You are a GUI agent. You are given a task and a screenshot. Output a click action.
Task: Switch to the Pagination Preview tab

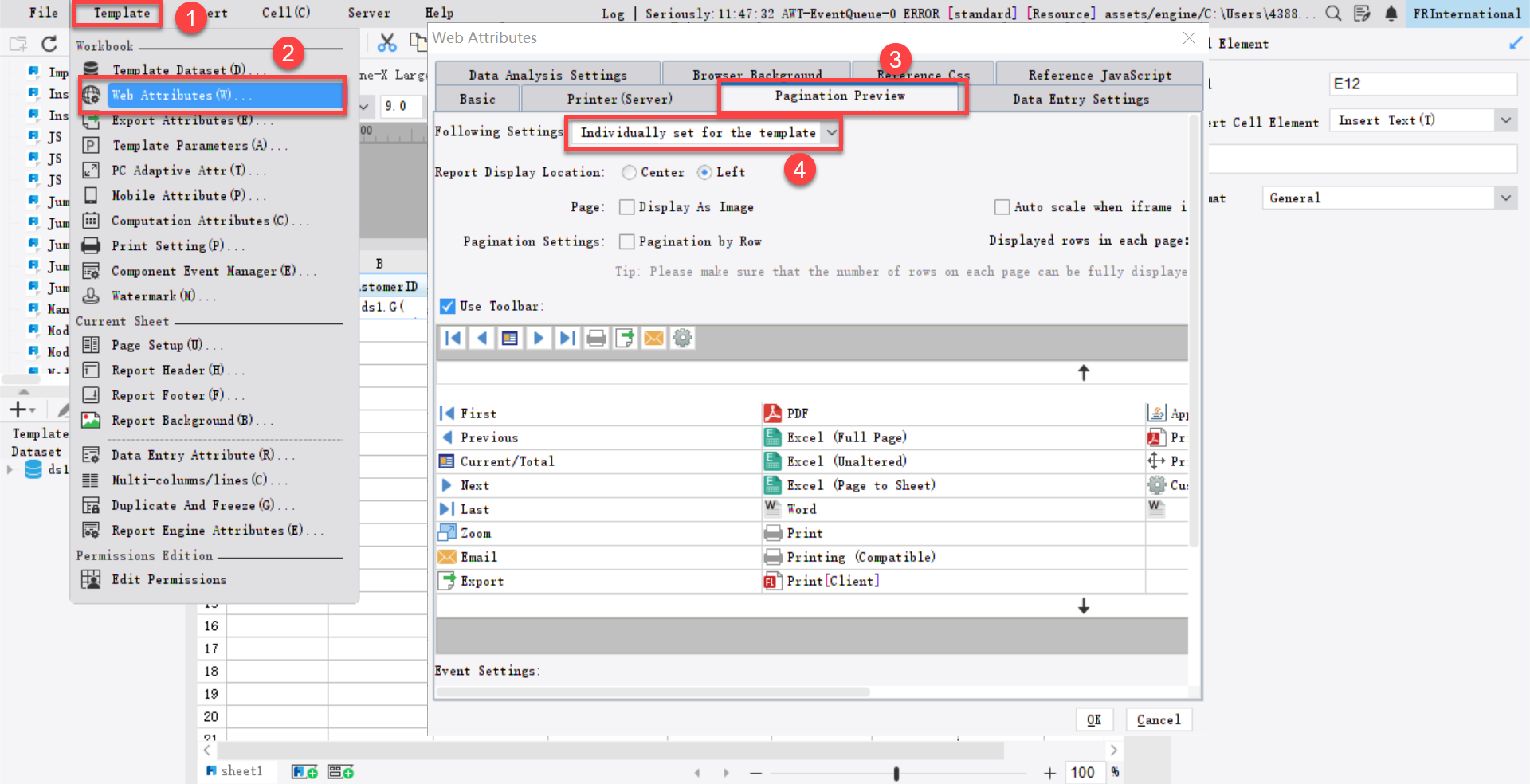click(x=840, y=96)
